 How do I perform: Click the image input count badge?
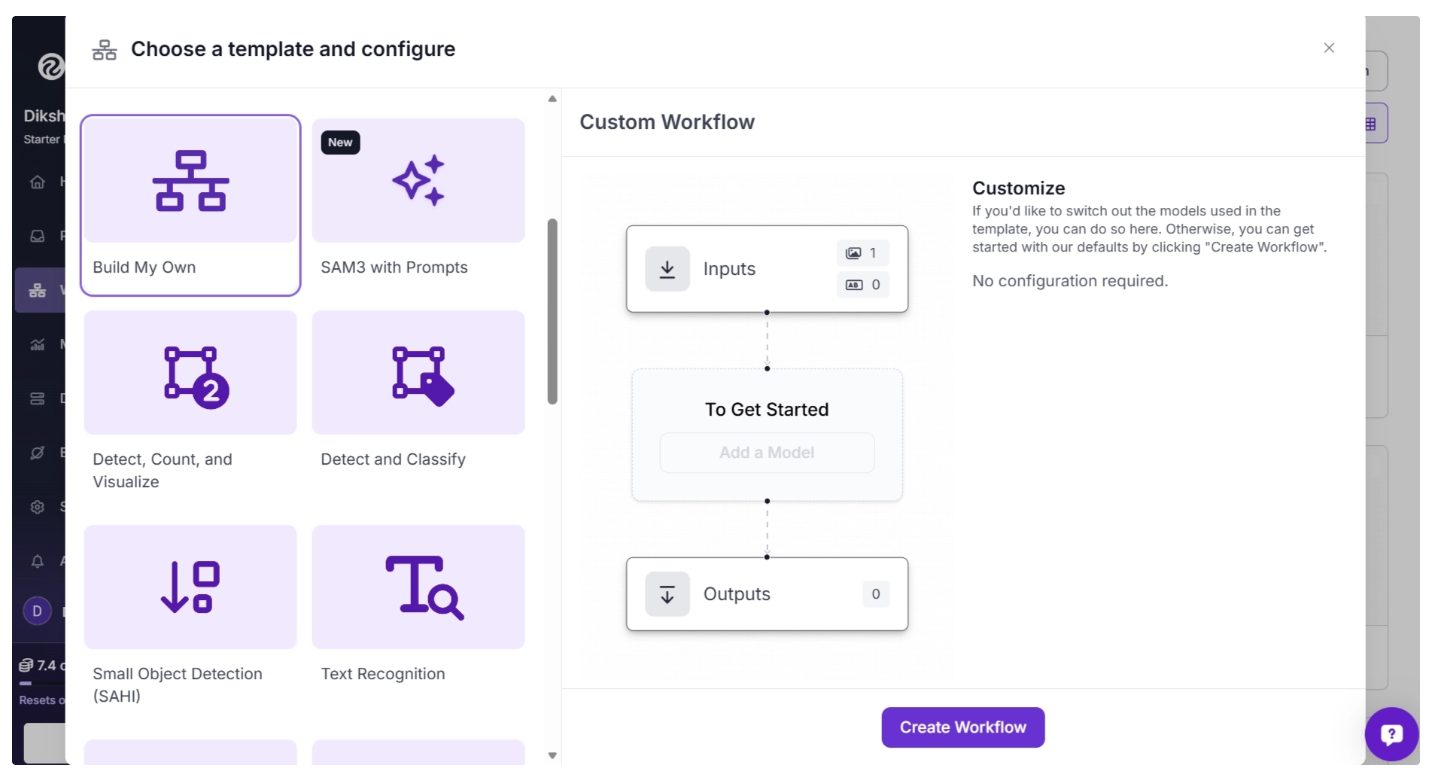point(862,254)
